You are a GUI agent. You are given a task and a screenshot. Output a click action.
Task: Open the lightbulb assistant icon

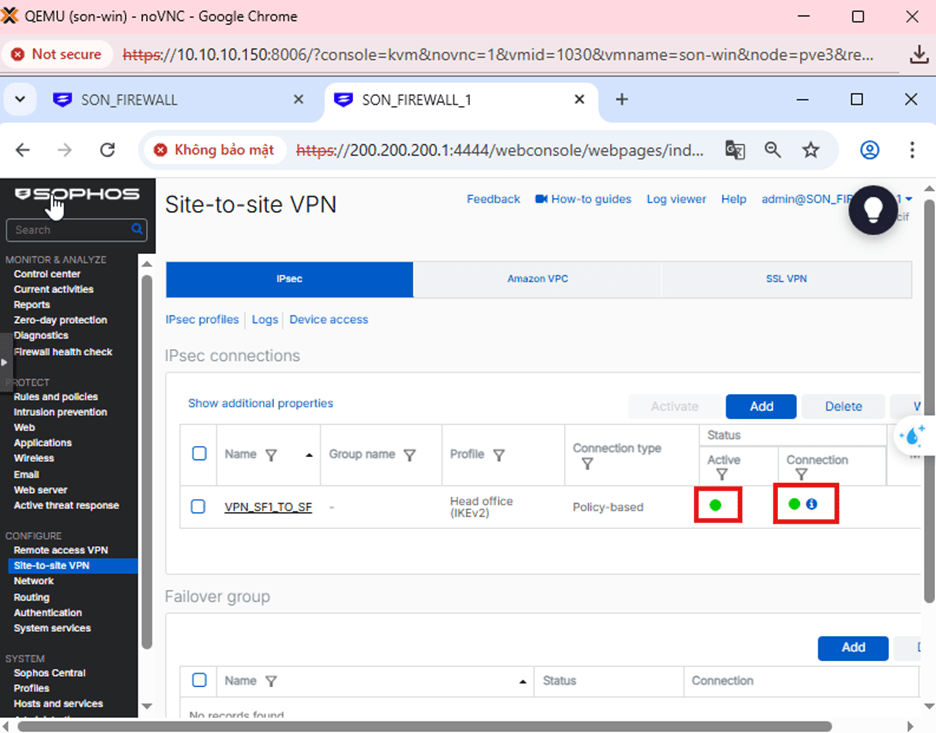pyautogui.click(x=873, y=210)
